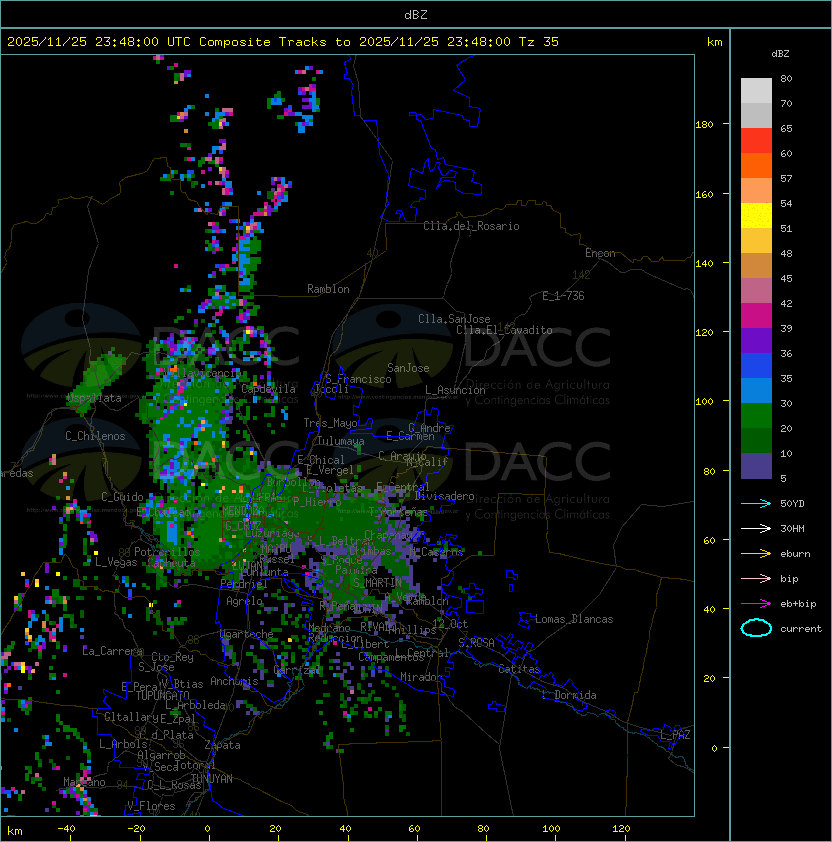Click the Agrelo map label

click(x=244, y=601)
